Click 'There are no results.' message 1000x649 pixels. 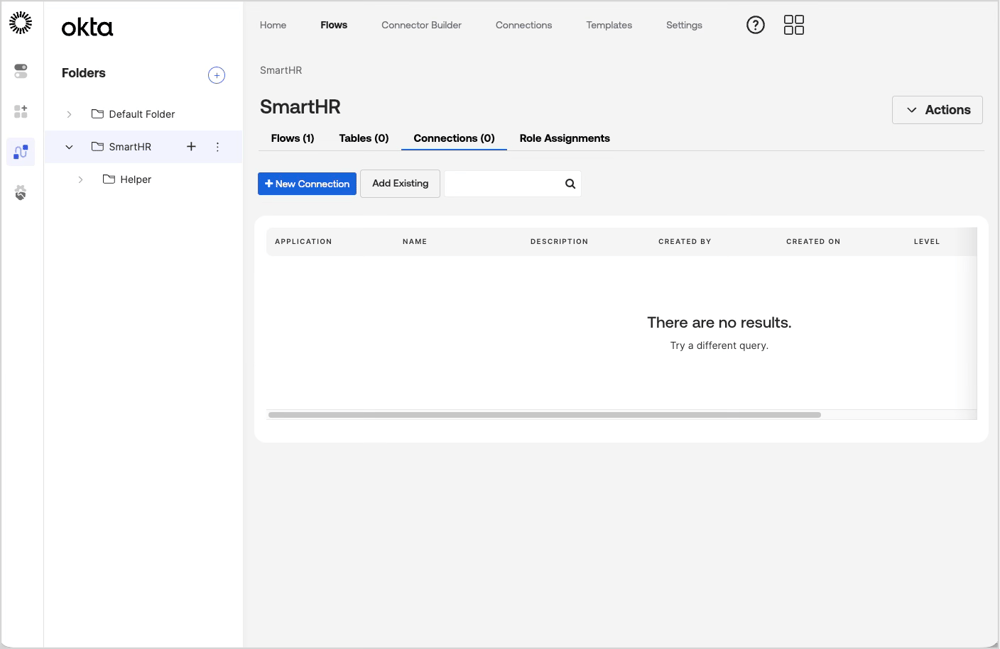719,323
